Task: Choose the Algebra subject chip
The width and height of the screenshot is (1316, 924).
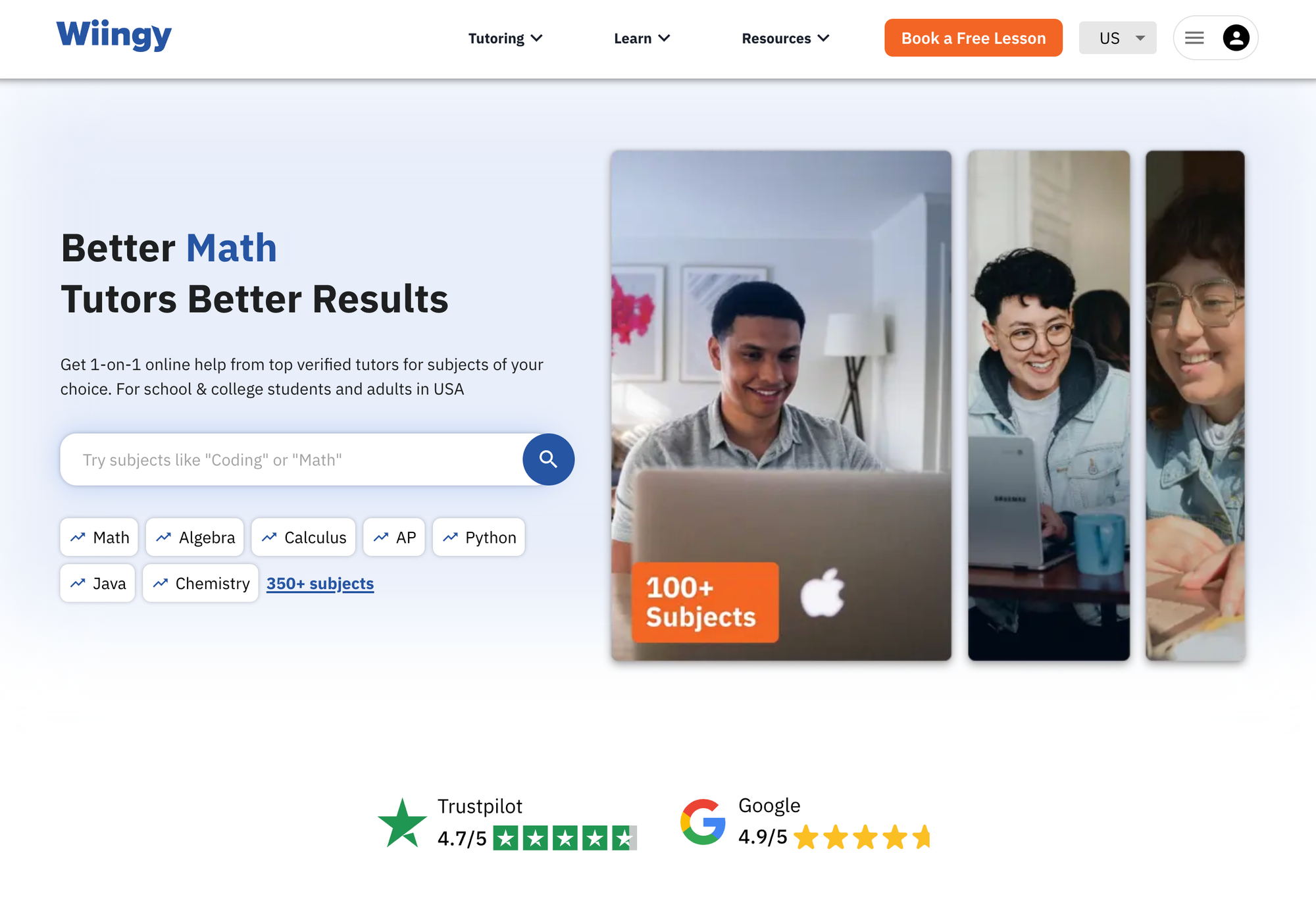Action: (195, 537)
